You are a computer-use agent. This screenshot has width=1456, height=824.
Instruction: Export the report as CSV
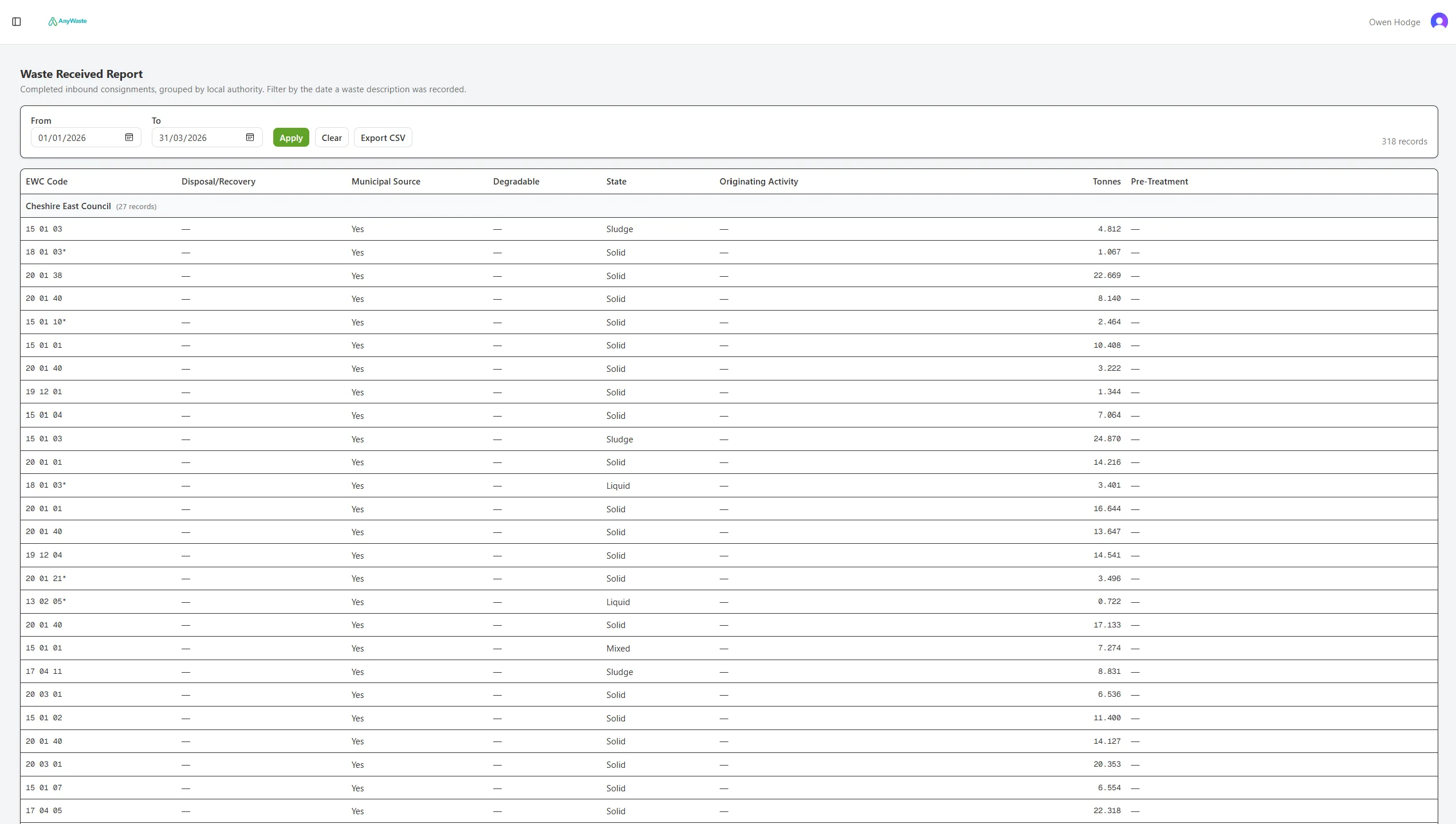coord(383,138)
